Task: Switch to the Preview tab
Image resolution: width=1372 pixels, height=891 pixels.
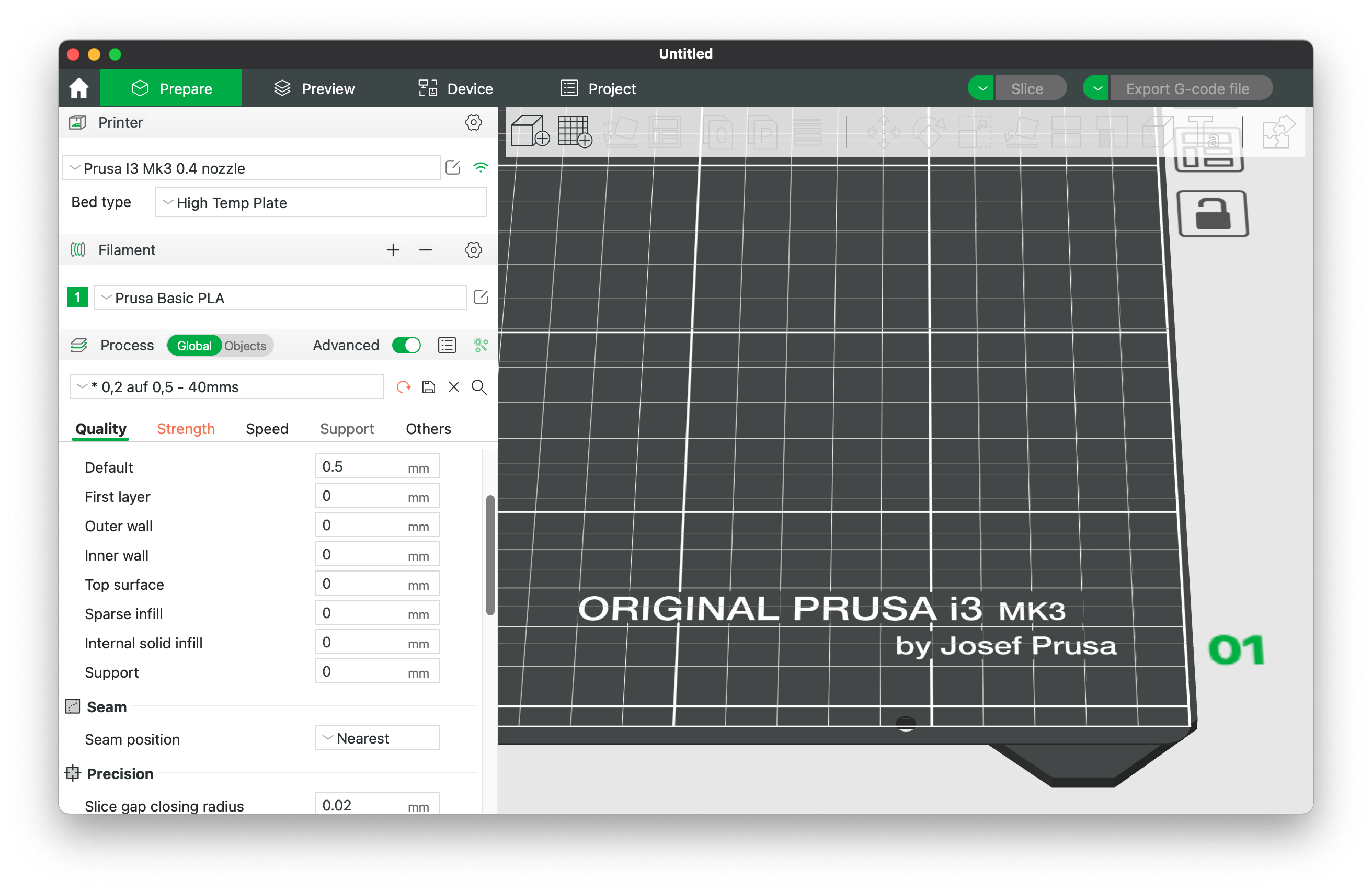Action: 314,88
